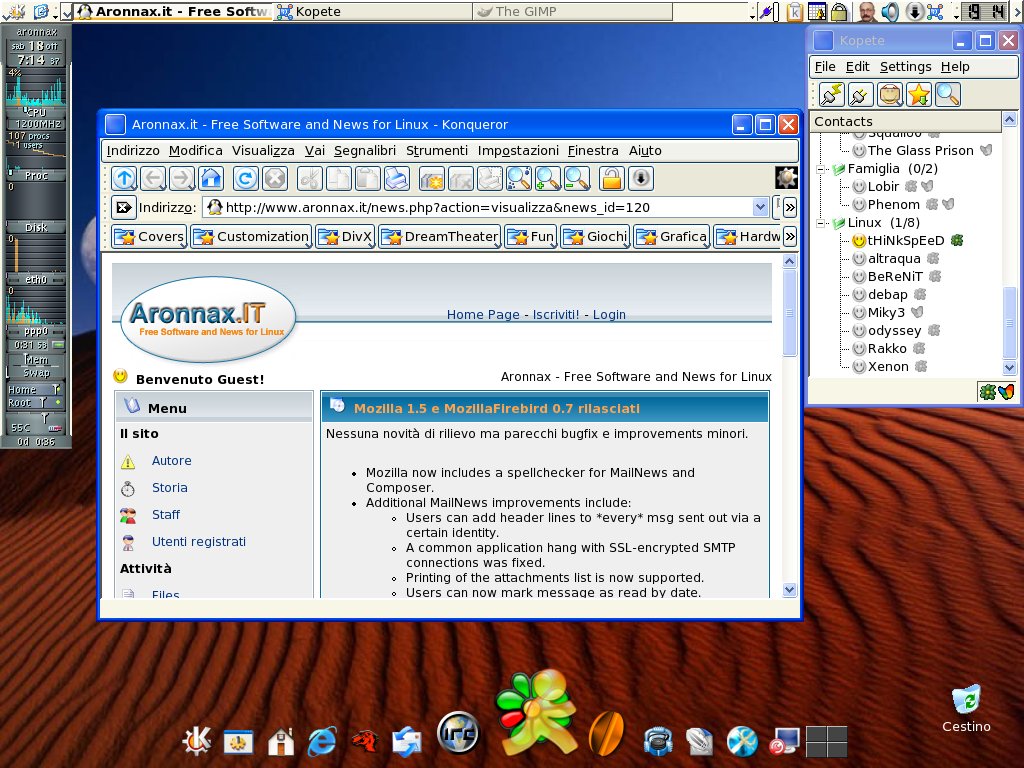Click the coffee bean icon in the dock

coord(606,733)
